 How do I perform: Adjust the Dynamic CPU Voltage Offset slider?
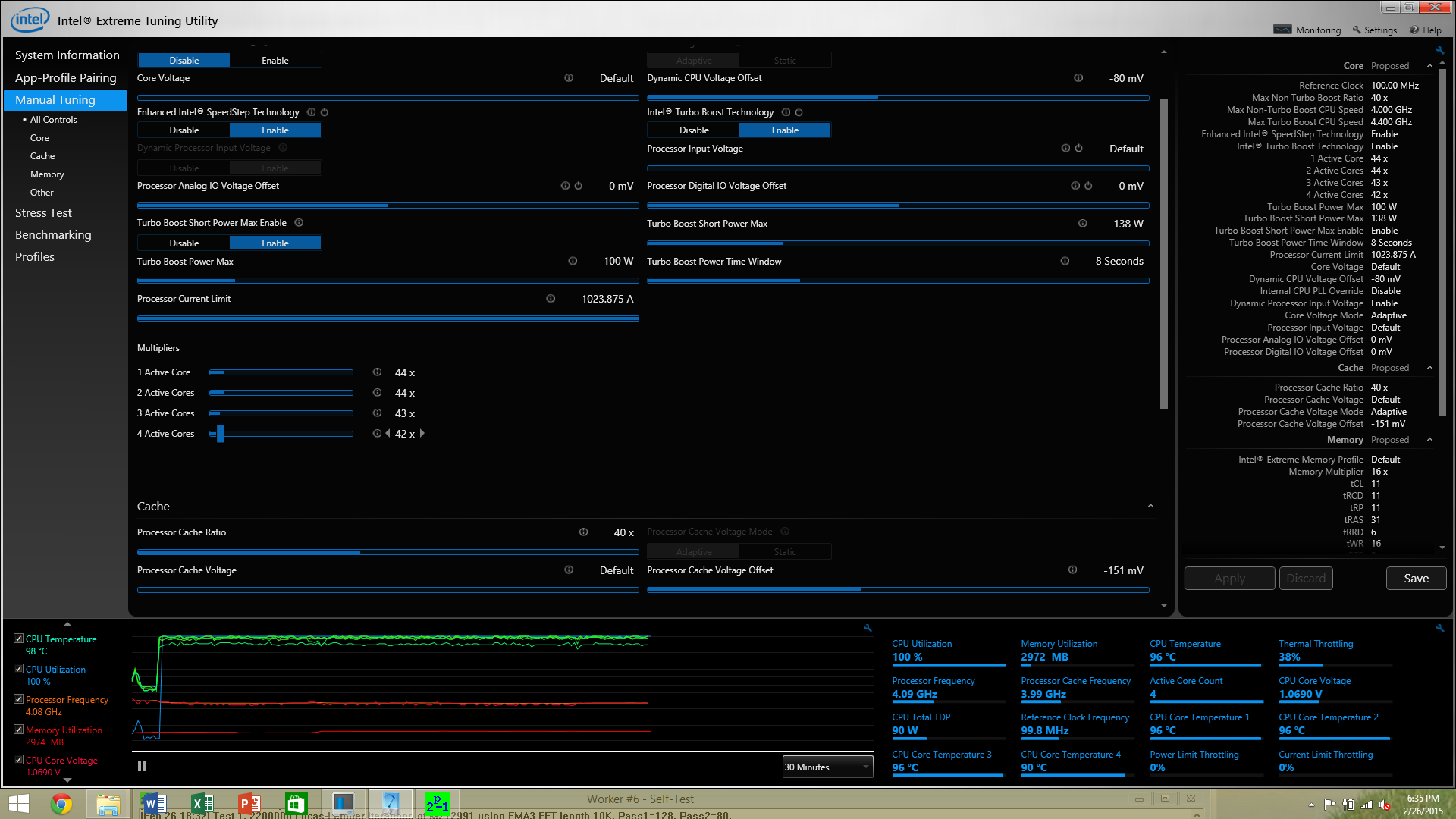tap(898, 98)
